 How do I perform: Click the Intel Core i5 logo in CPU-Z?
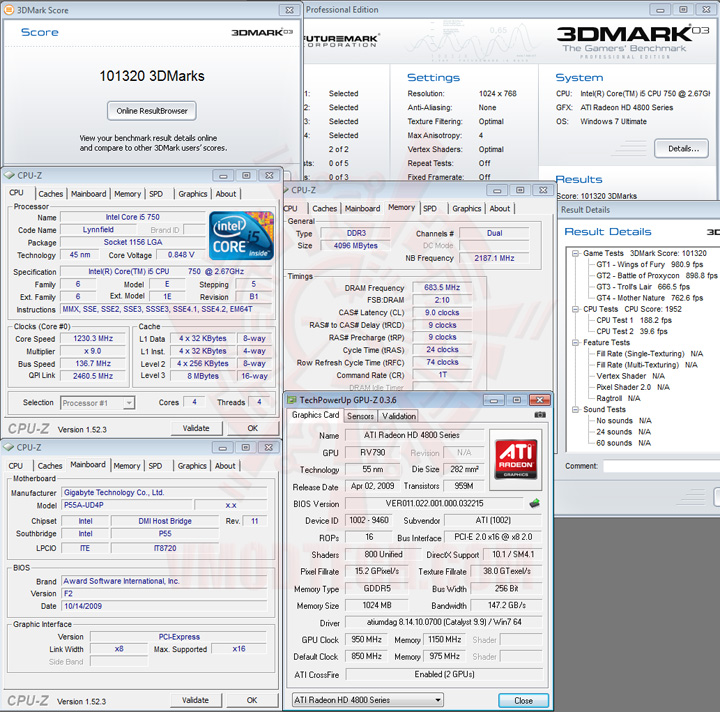tap(241, 235)
